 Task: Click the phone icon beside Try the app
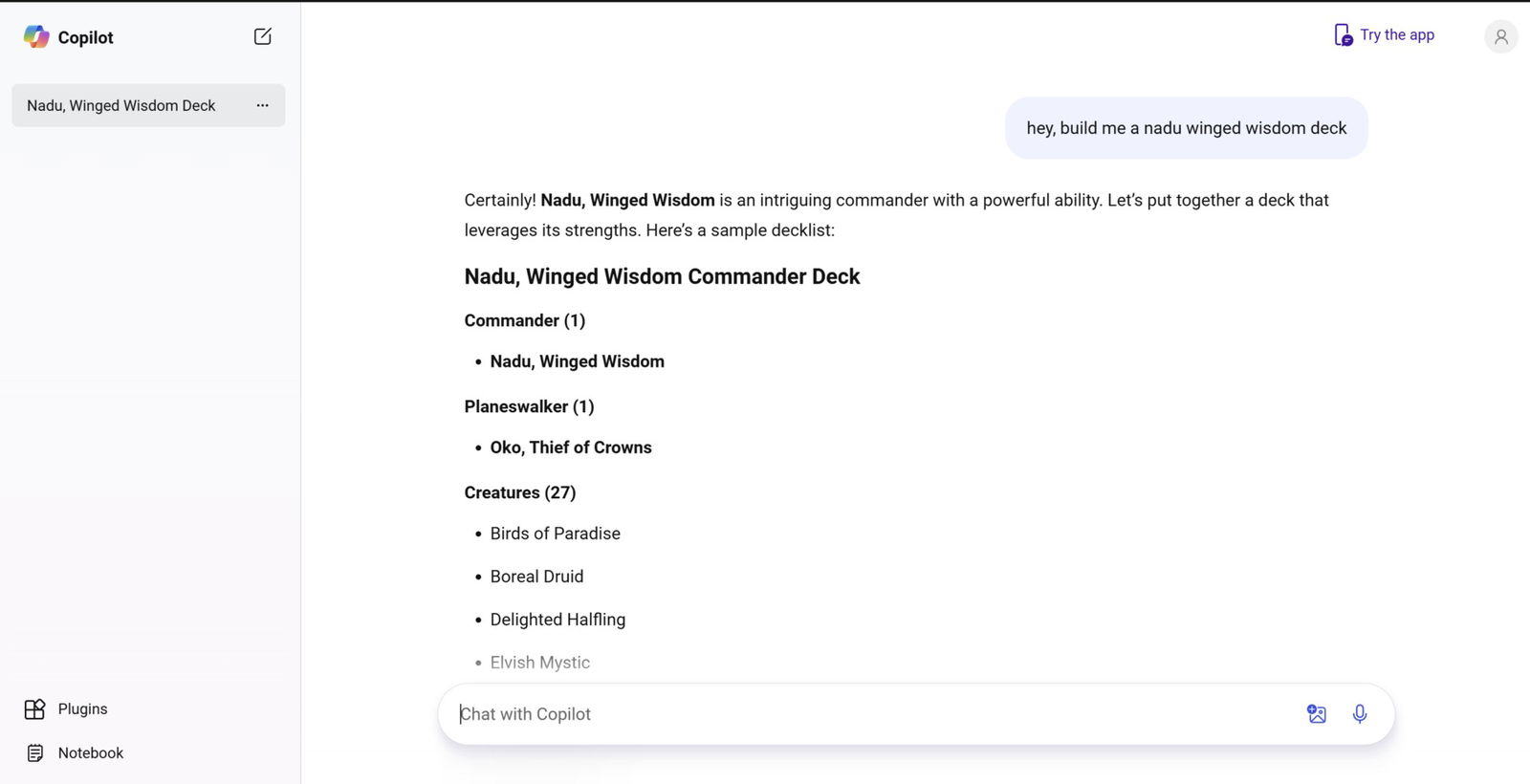tap(1344, 35)
